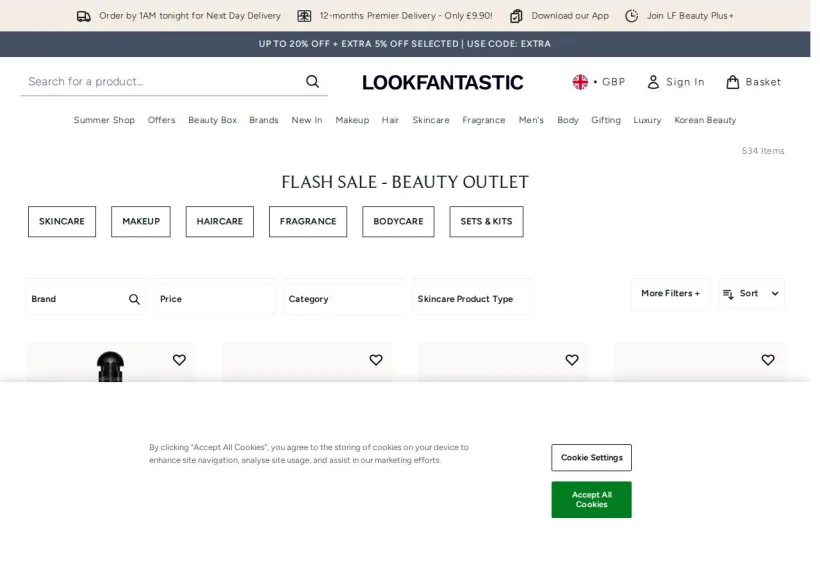Open the Men's nav menu
Viewport: 820px width, 577px height.
coord(531,120)
